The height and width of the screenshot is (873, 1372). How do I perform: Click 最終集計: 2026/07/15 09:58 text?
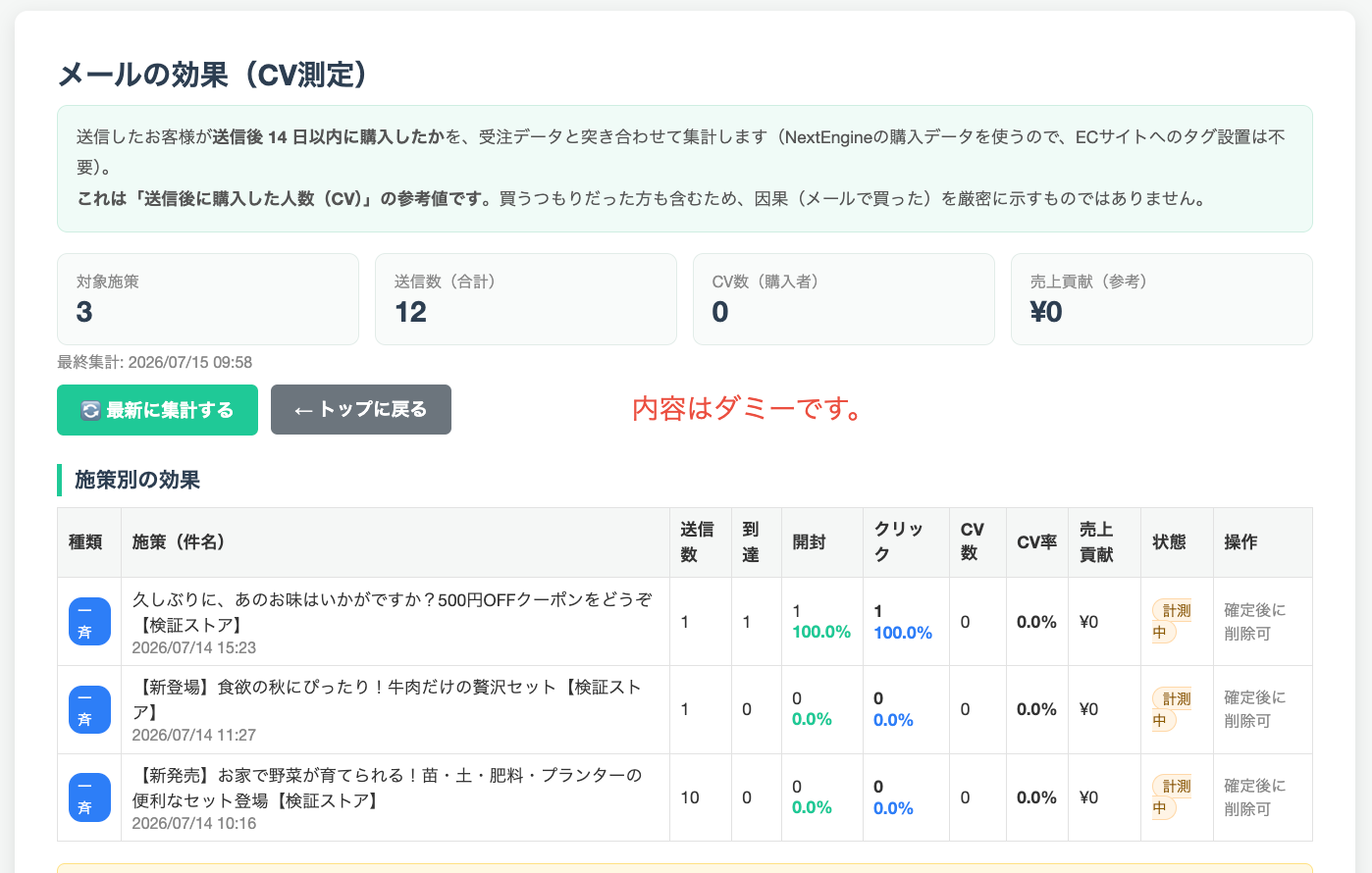pos(155,362)
